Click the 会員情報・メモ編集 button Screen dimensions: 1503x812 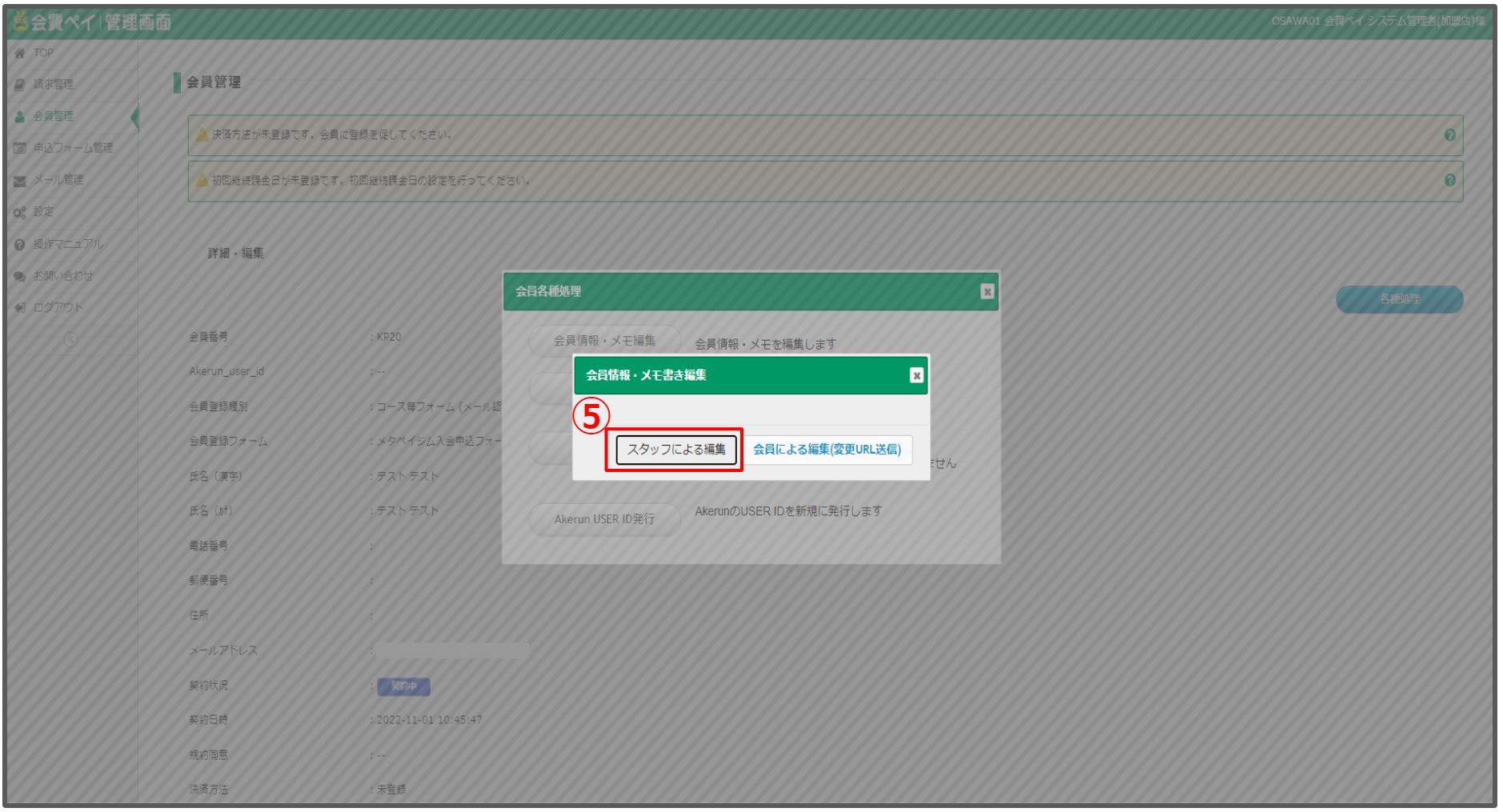coord(604,341)
